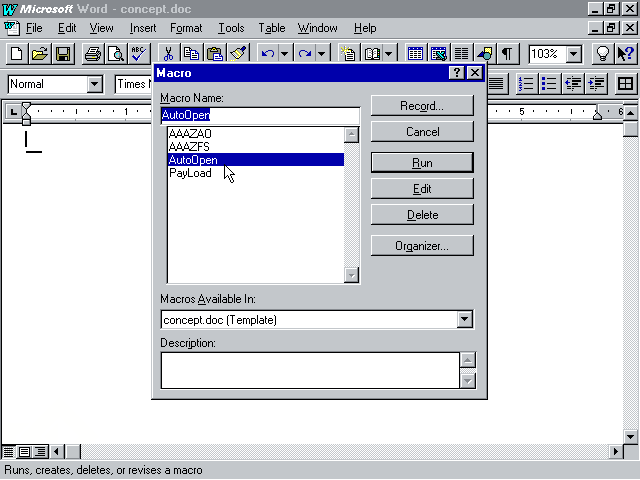Apply bulleted list formatting
Viewport: 640px width, 480px height.
click(549, 84)
